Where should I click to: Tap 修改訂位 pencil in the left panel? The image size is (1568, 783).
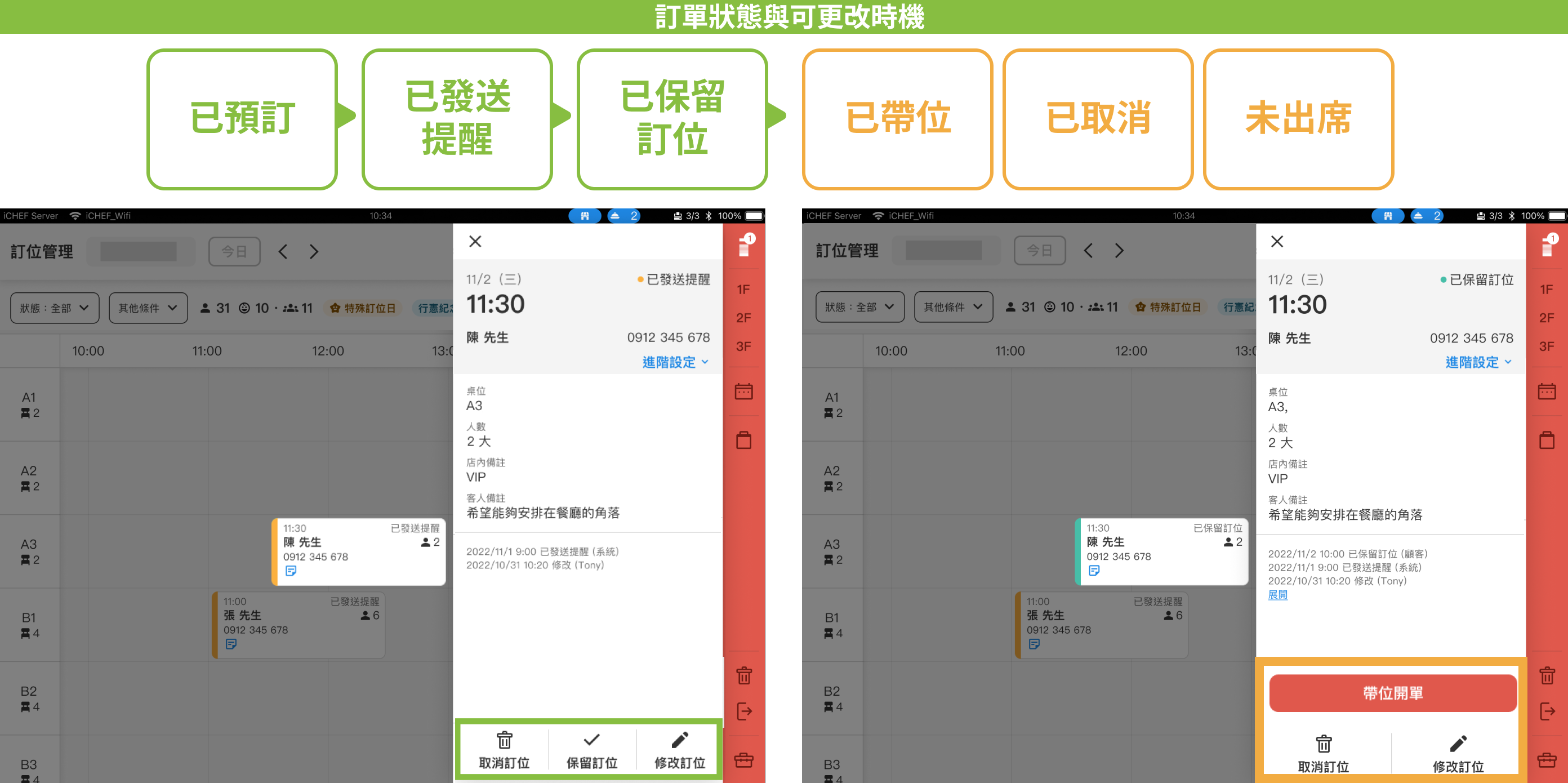679,750
